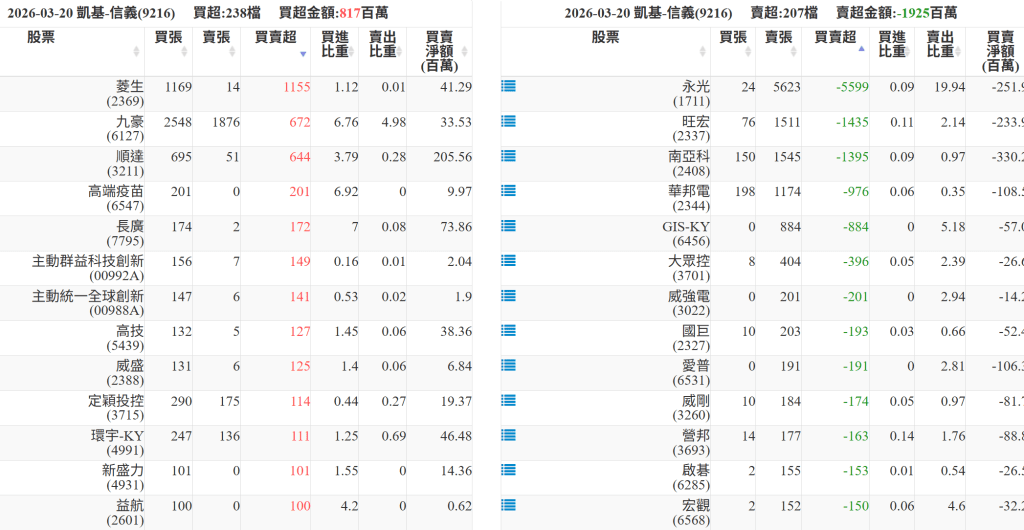
Task: Click the list icon for 南亞科 (2408)
Action: [508, 156]
